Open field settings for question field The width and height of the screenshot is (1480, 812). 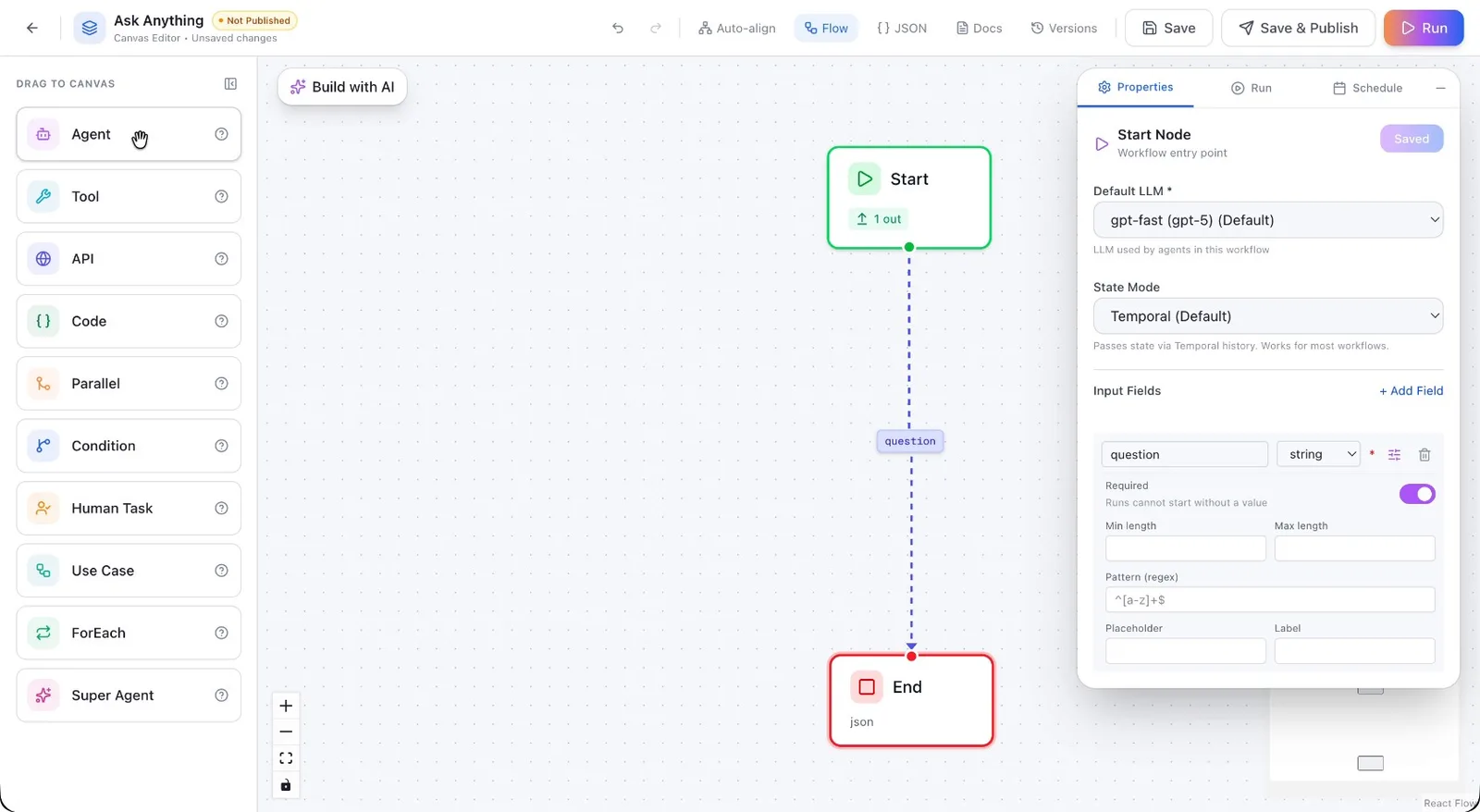coord(1395,454)
